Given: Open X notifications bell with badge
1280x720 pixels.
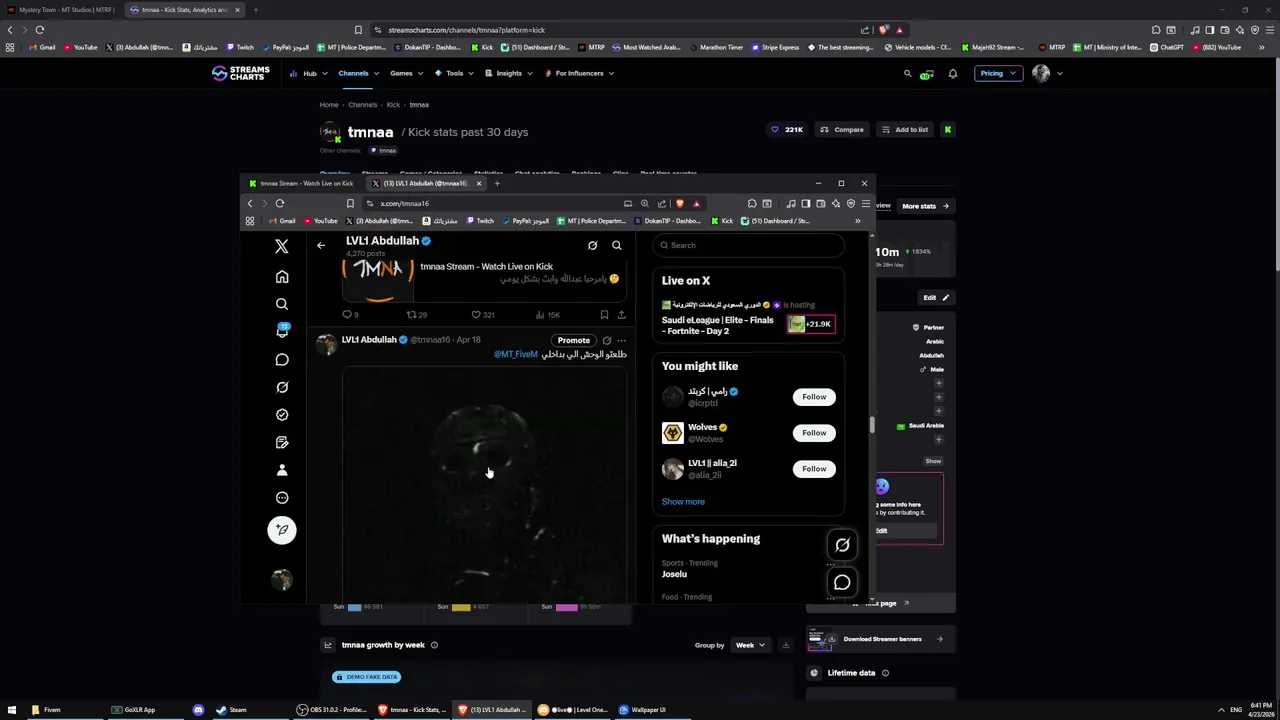Looking at the screenshot, I should coord(282,331).
